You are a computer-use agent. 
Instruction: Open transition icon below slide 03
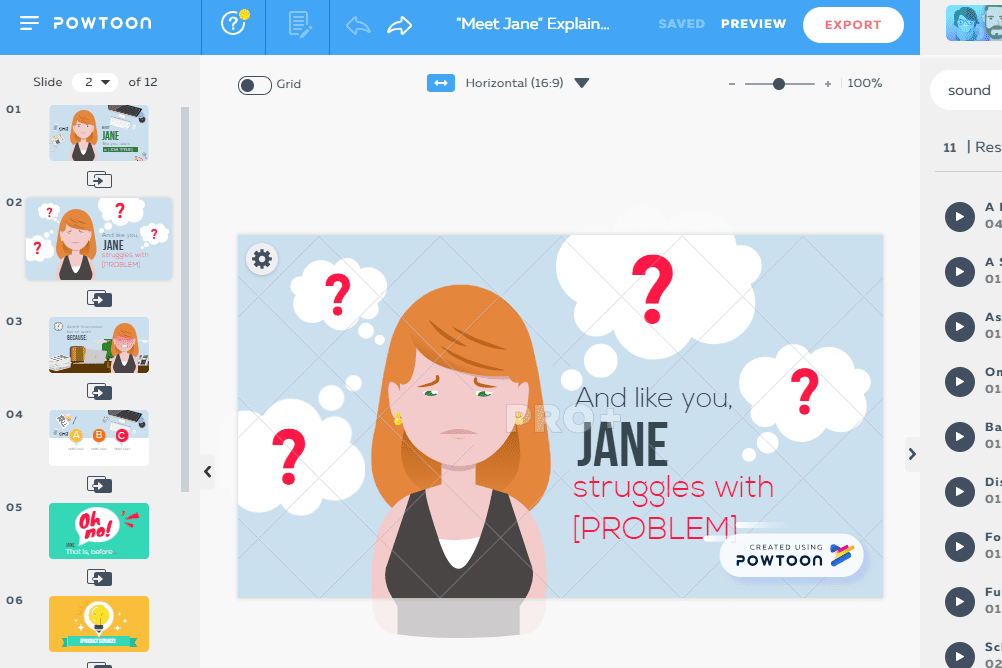(99, 391)
